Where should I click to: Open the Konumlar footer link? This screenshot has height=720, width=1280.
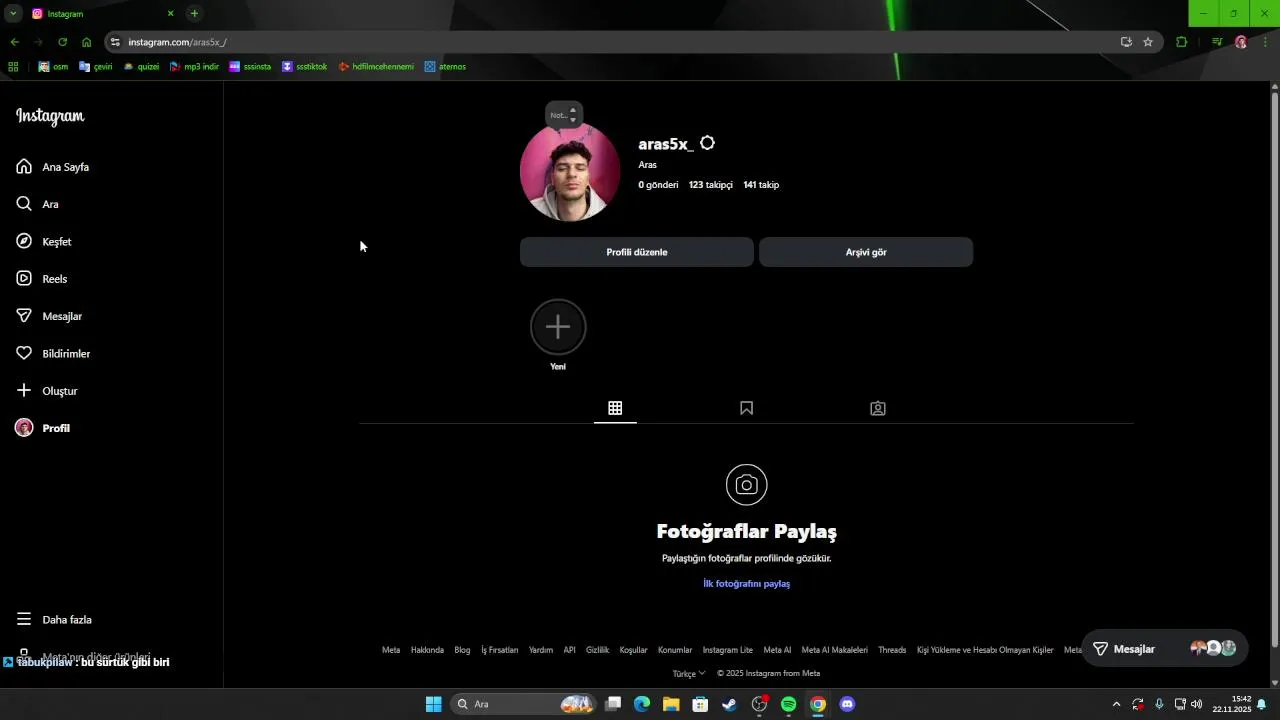pos(675,650)
